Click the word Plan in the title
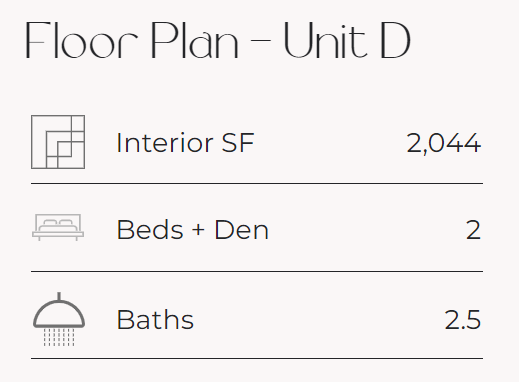 click(195, 41)
